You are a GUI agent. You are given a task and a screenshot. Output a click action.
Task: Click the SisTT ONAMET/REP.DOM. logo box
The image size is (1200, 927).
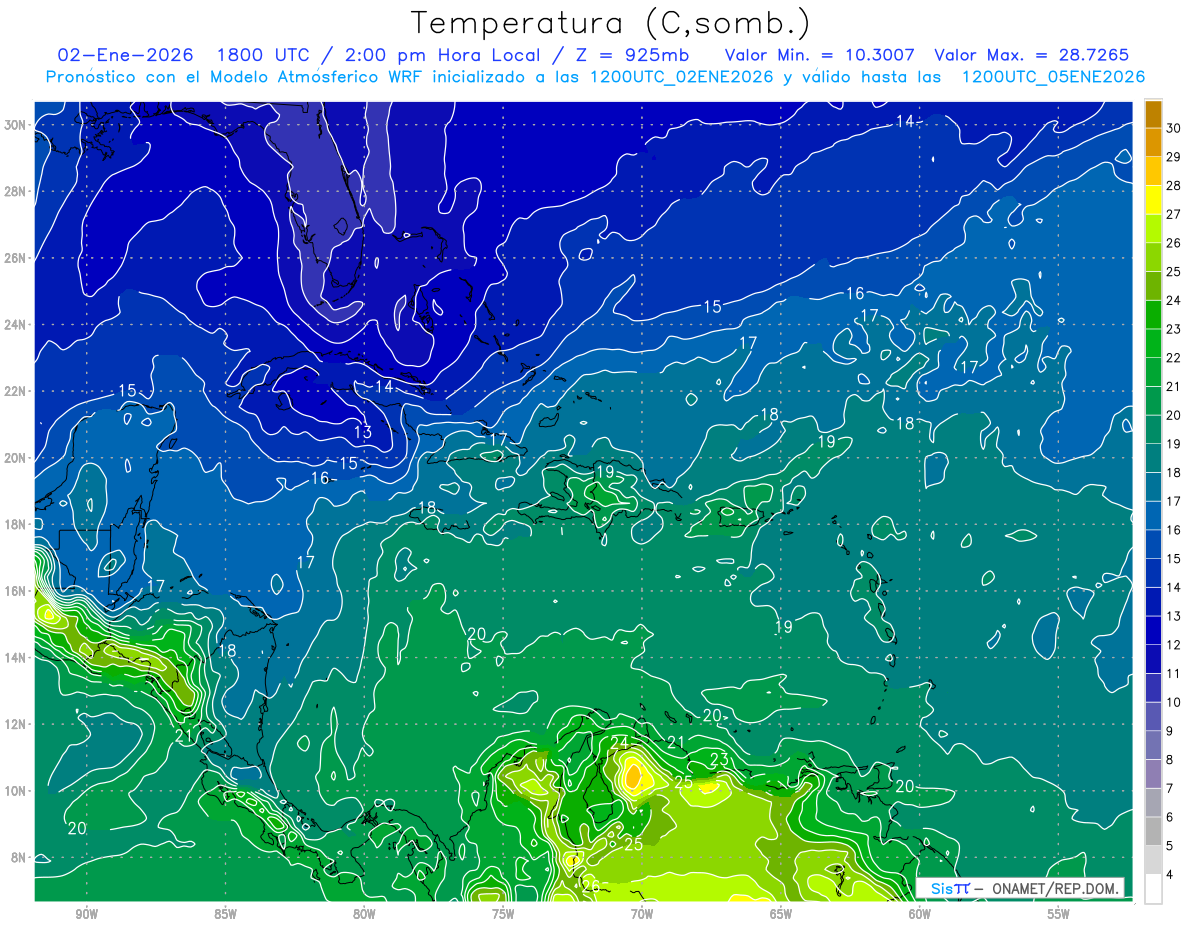[1019, 888]
